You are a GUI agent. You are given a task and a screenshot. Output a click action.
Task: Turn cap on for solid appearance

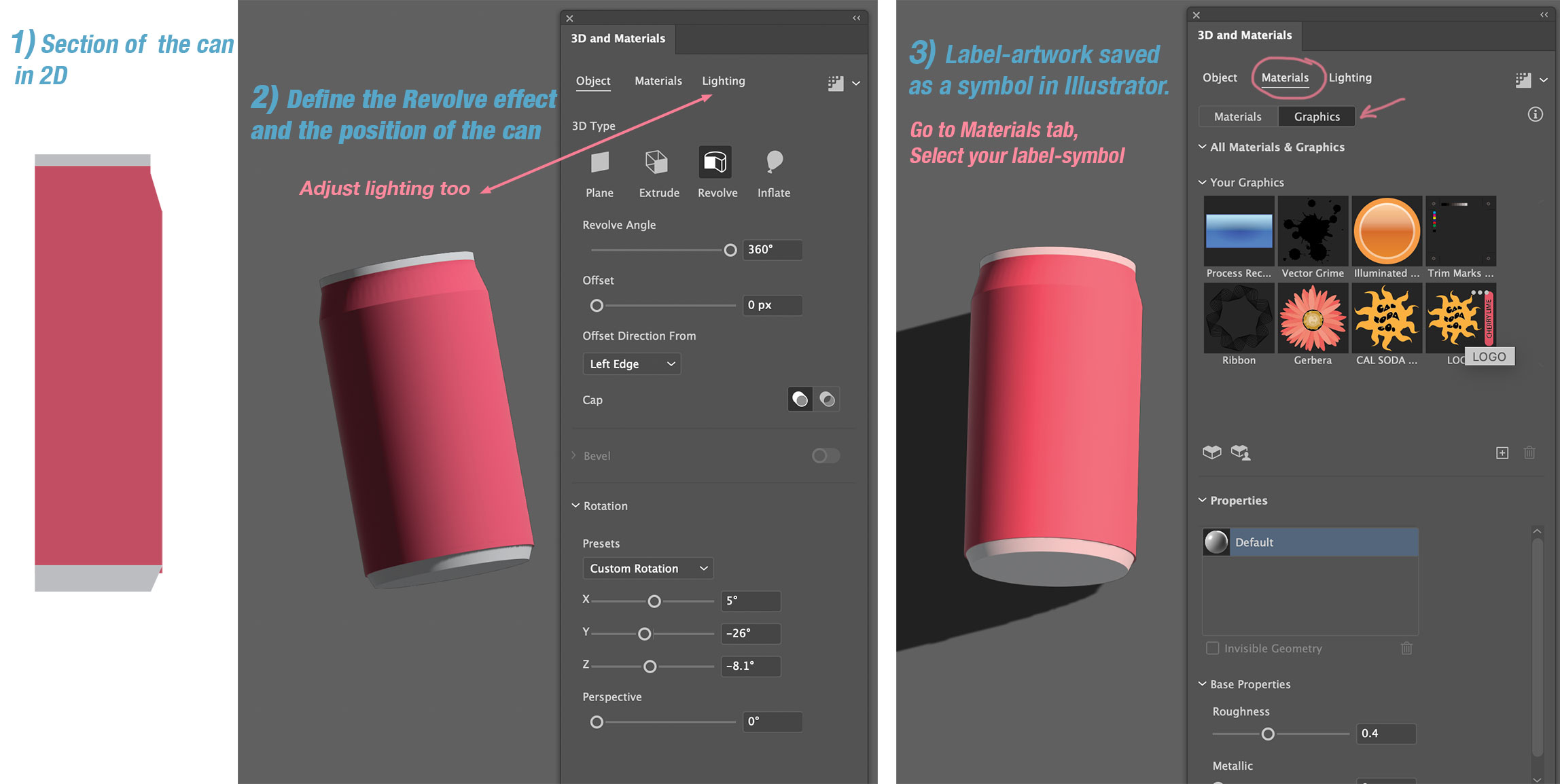point(800,399)
